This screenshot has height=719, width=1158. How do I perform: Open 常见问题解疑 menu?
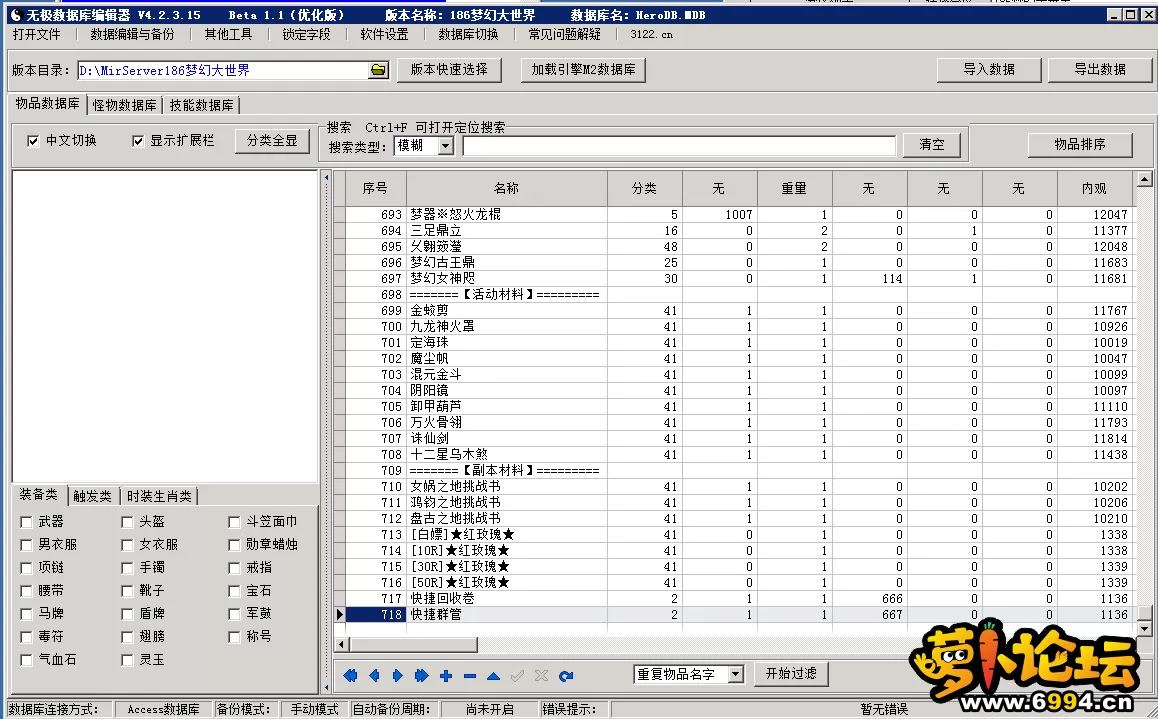(565, 35)
